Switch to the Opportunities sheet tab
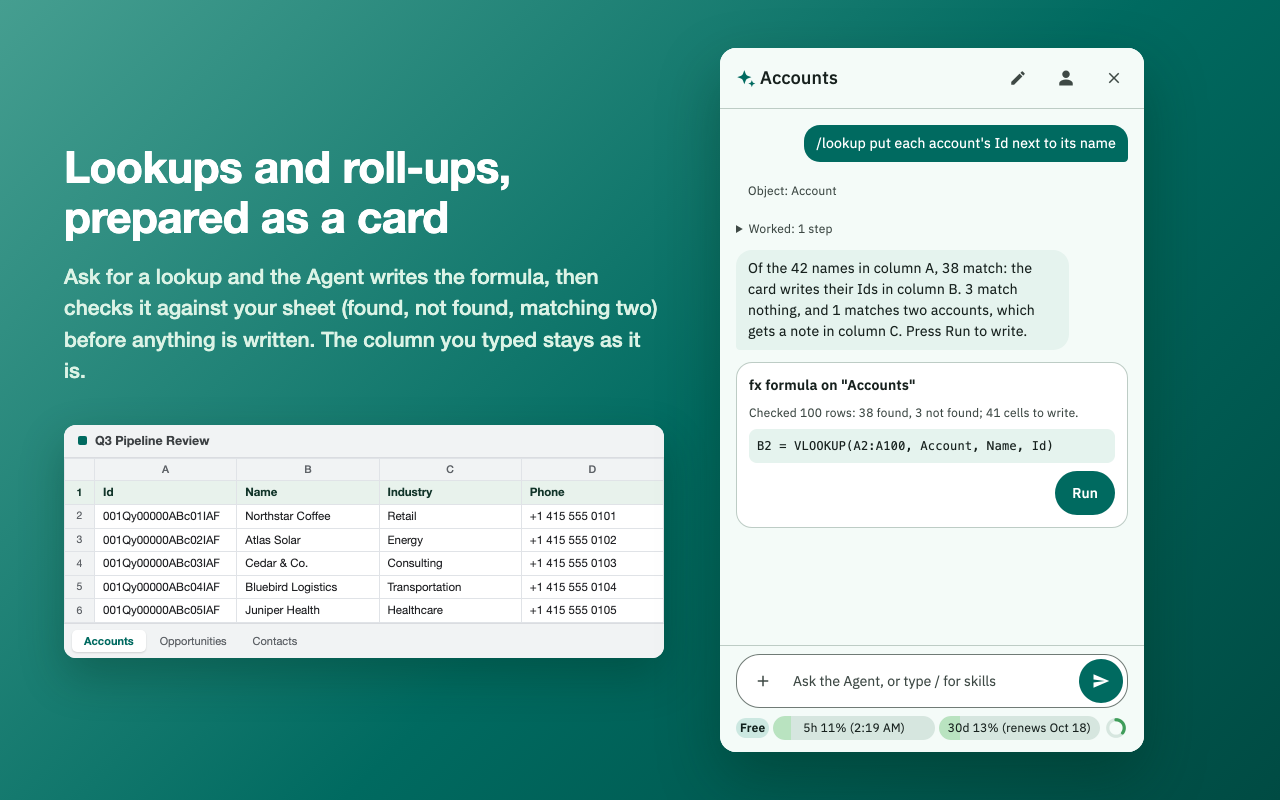 [x=193, y=641]
